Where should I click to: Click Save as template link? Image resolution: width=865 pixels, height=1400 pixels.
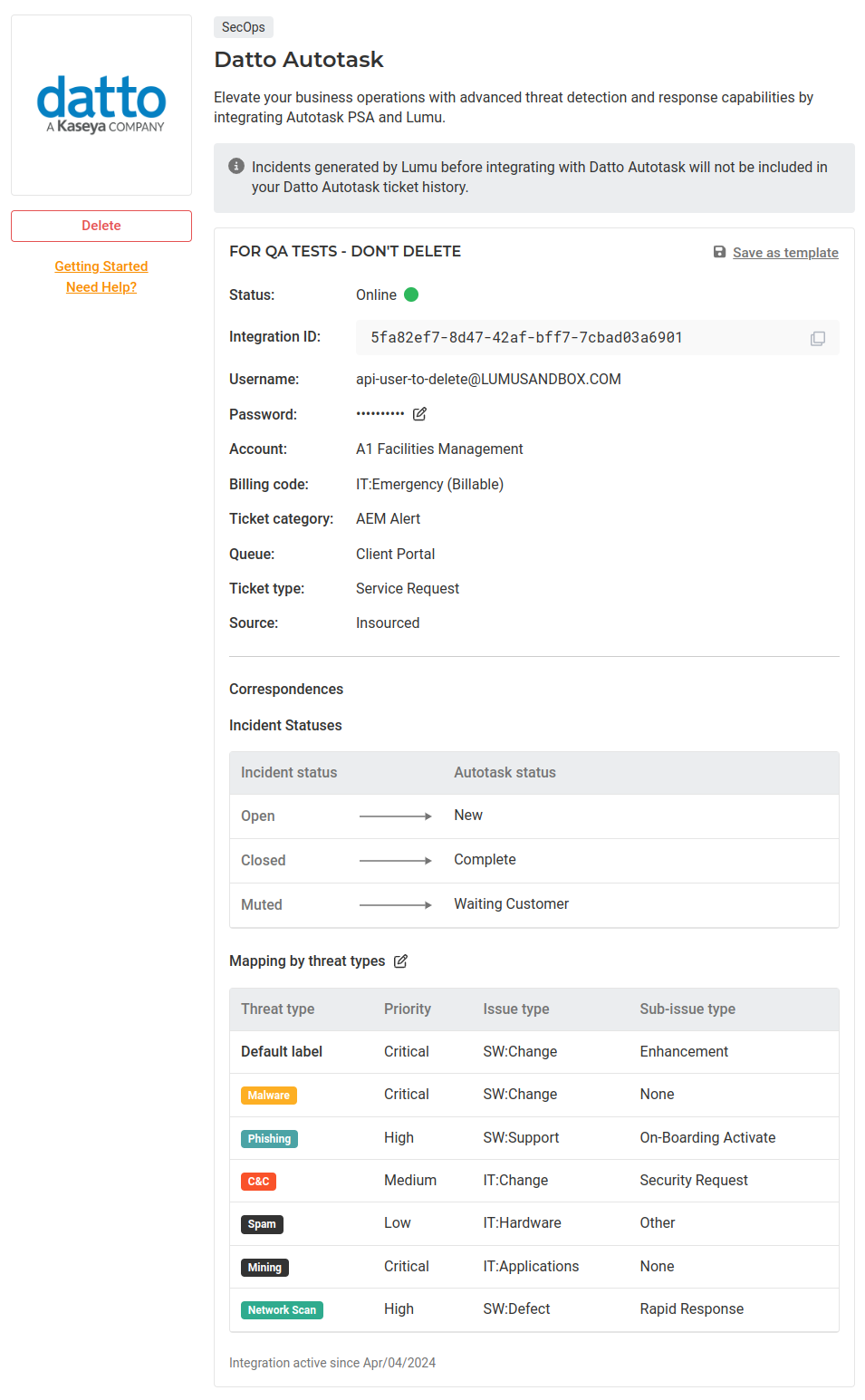click(785, 253)
